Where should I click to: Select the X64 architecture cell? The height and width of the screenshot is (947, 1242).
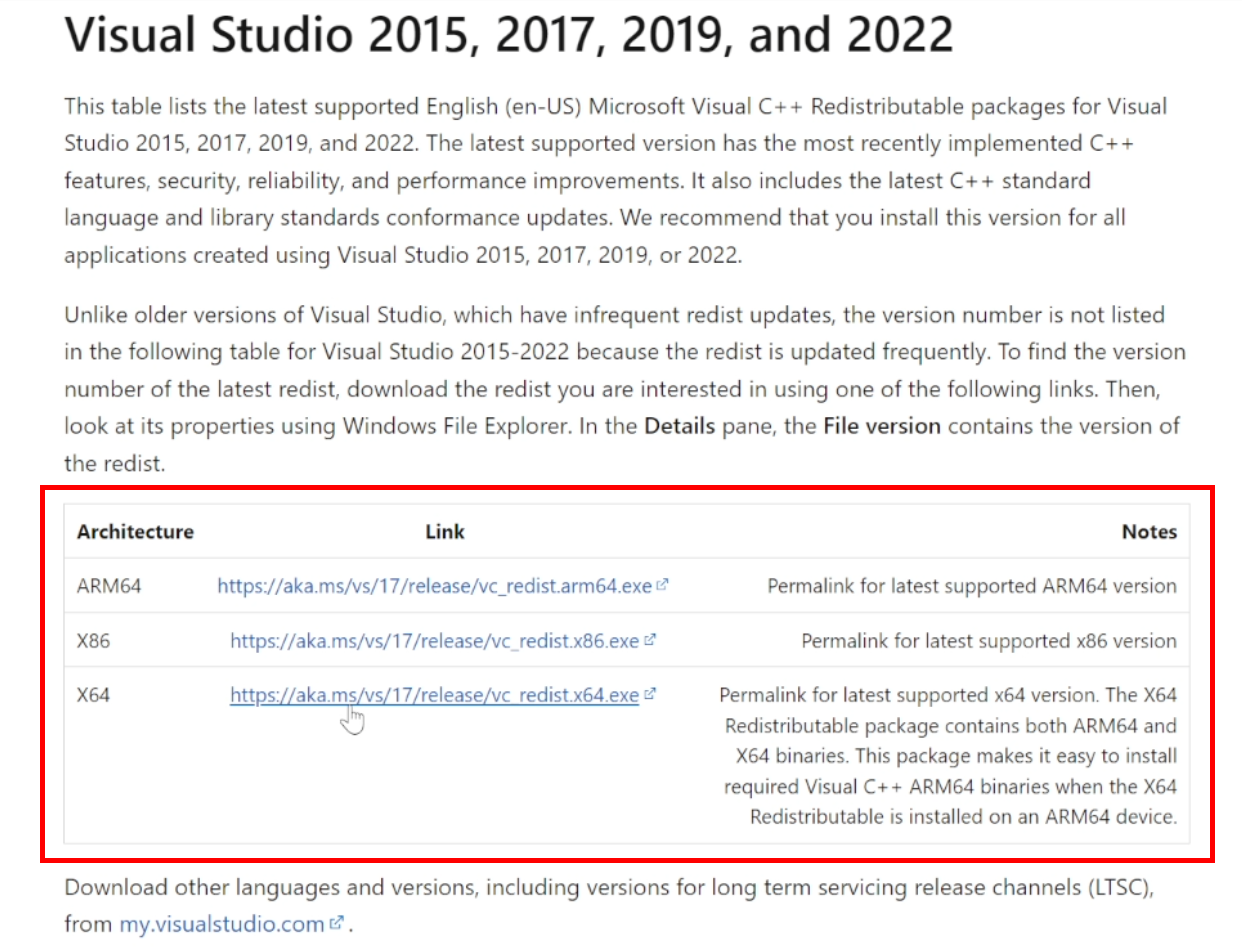(x=93, y=695)
